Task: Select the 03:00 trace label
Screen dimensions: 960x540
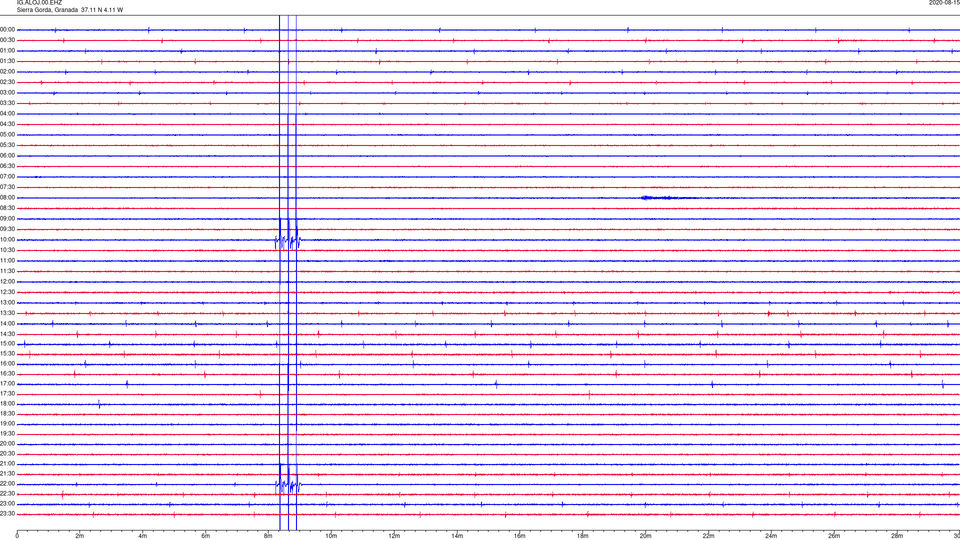Action: point(7,92)
